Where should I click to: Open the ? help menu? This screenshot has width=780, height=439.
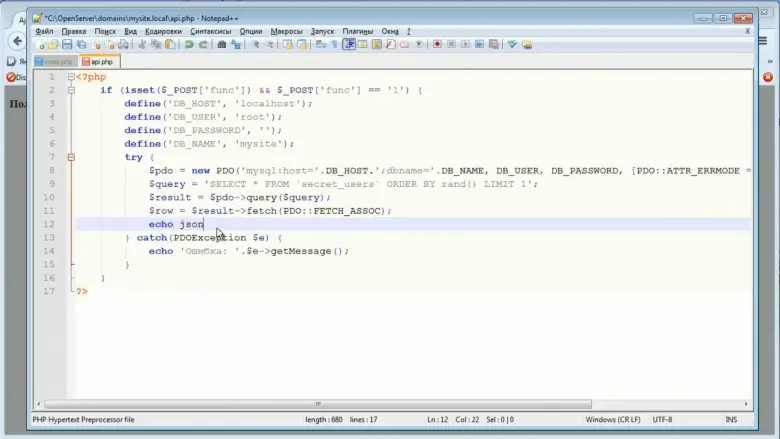tap(408, 31)
